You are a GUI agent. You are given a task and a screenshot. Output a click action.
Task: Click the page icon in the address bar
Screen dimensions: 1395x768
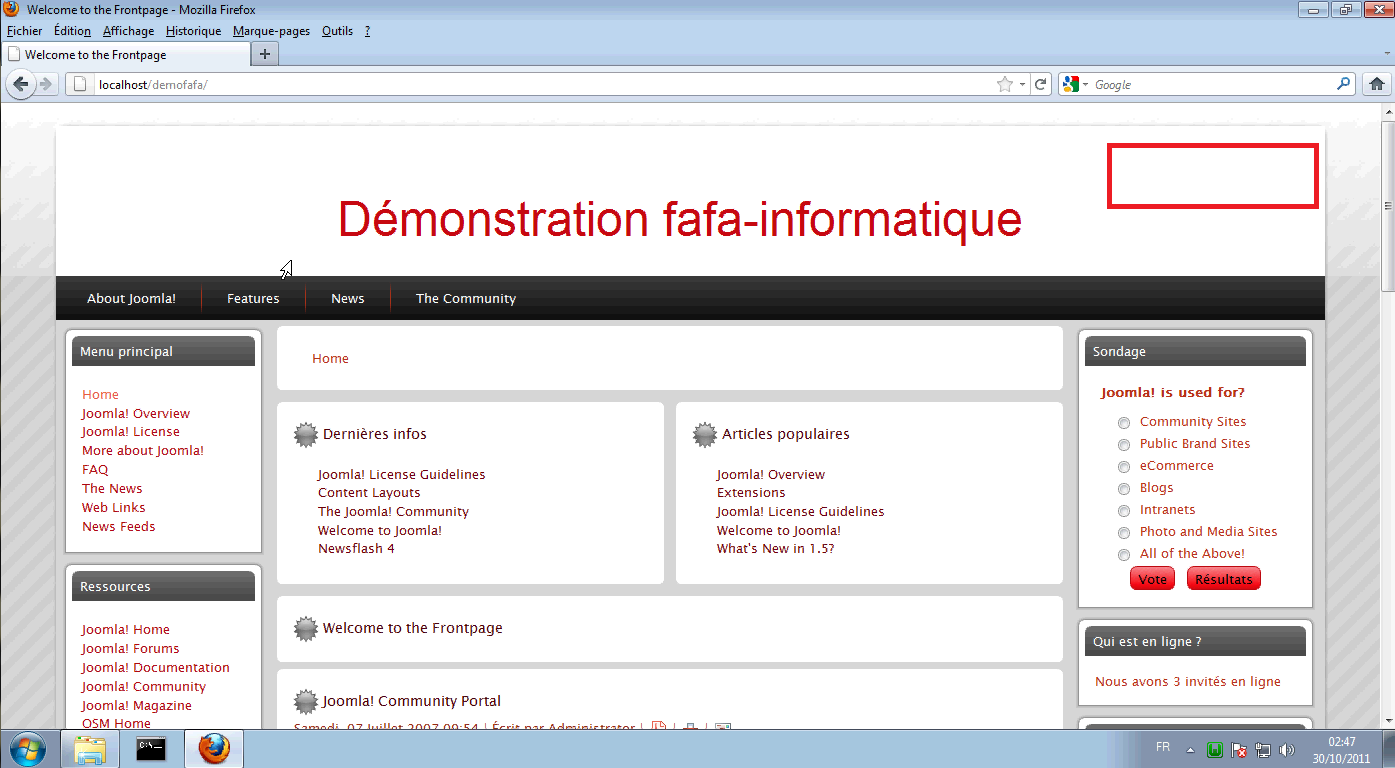pyautogui.click(x=81, y=85)
